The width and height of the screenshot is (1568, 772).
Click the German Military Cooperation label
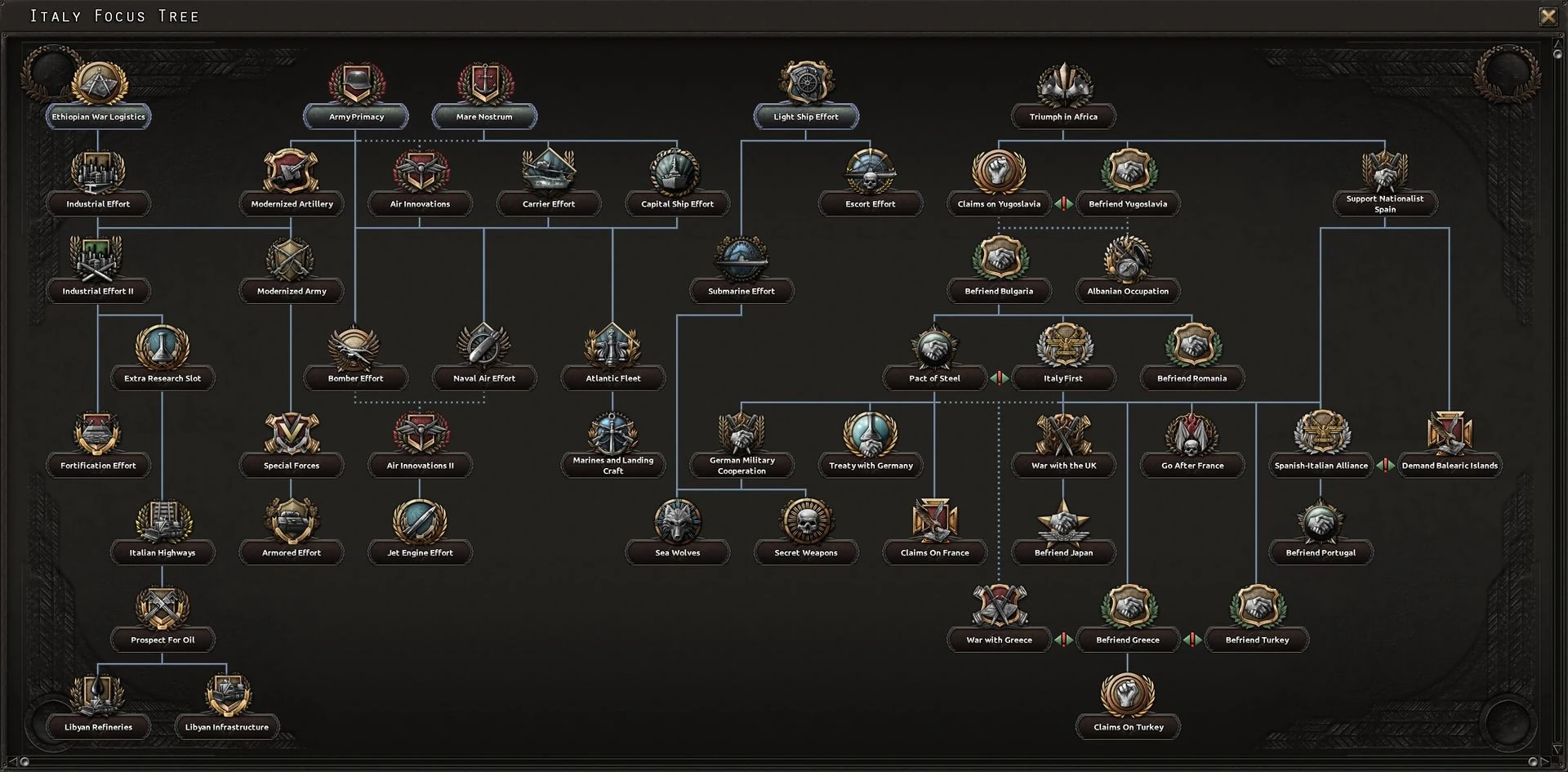tap(742, 466)
